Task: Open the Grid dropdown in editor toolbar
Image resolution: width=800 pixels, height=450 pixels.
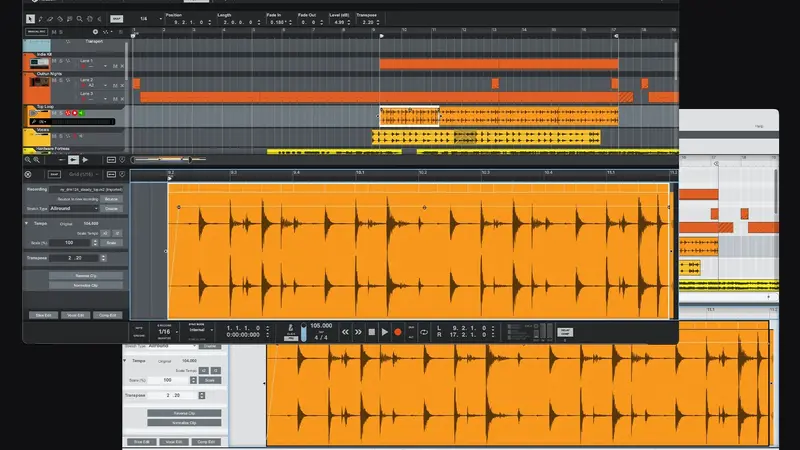Action: [82, 174]
